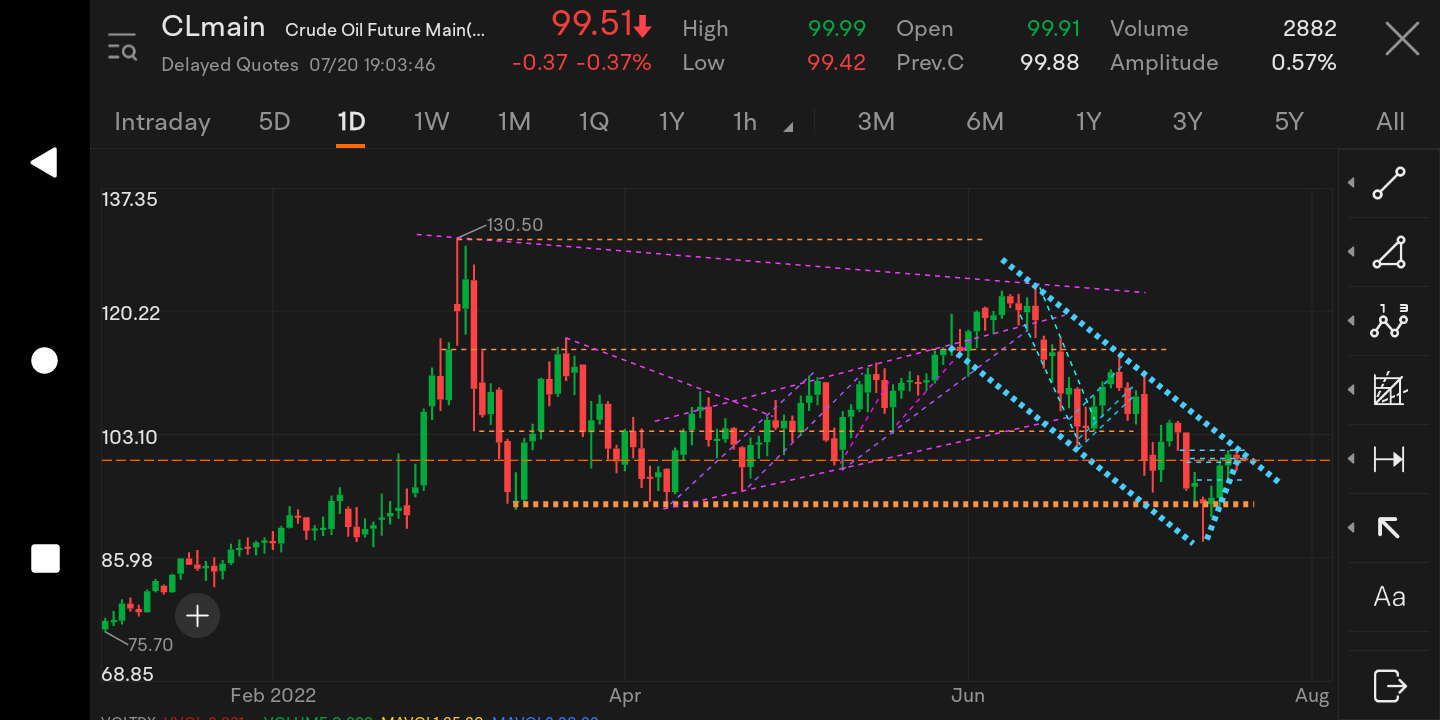Tap the Android home circle button
This screenshot has width=1440, height=720.
coord(44,361)
